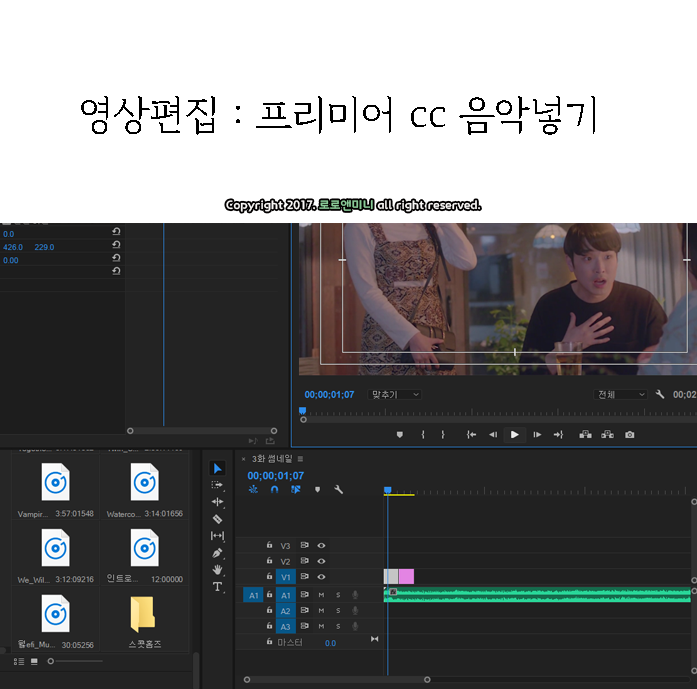Toggle V1 track targeting
Screen dimensions: 697x689
(x=285, y=577)
